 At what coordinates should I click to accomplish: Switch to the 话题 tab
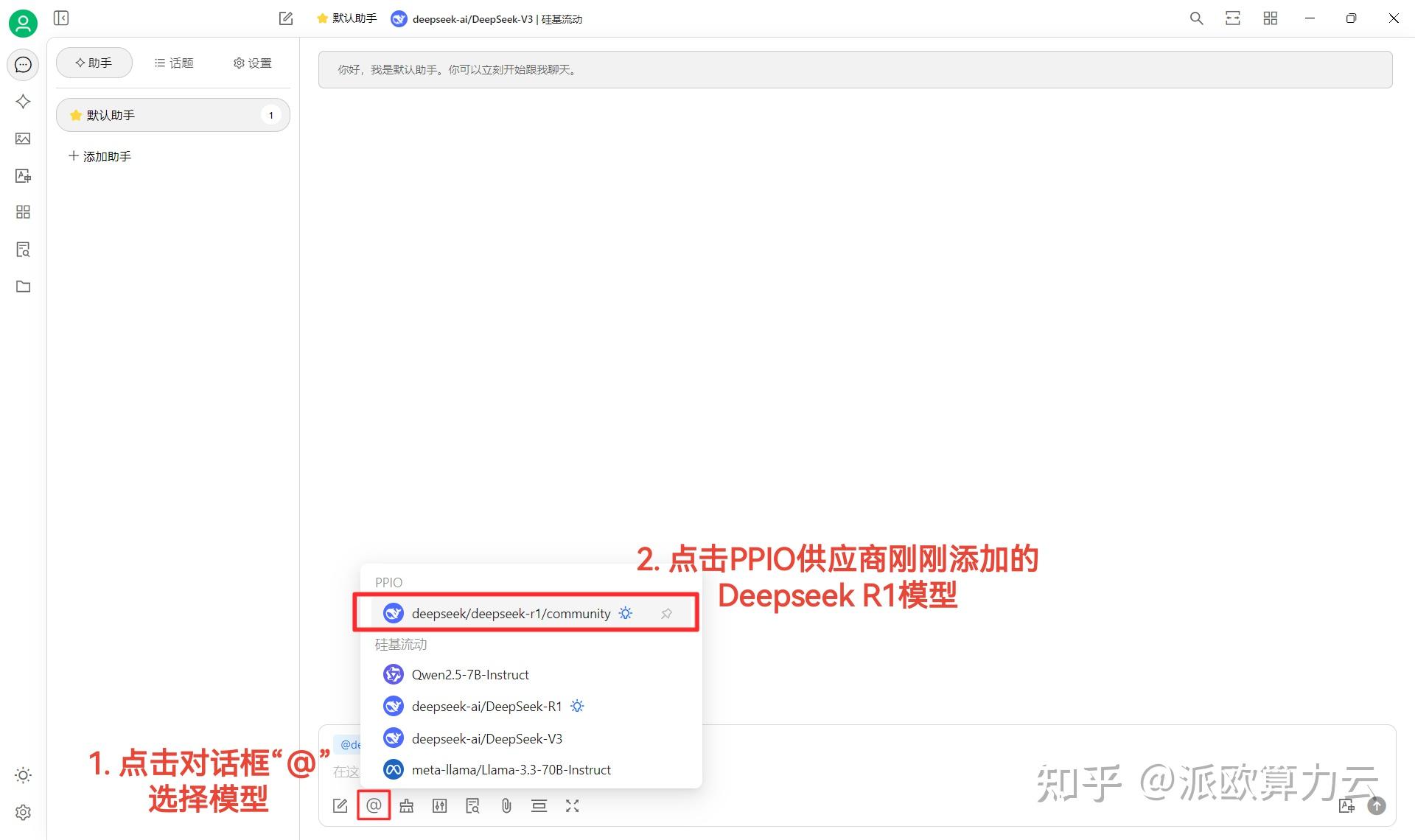[x=174, y=63]
